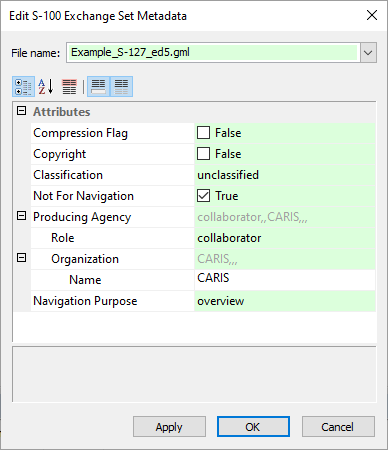Switch to categorized view icon
Image resolution: width=388 pixels, height=450 pixels.
point(23,87)
